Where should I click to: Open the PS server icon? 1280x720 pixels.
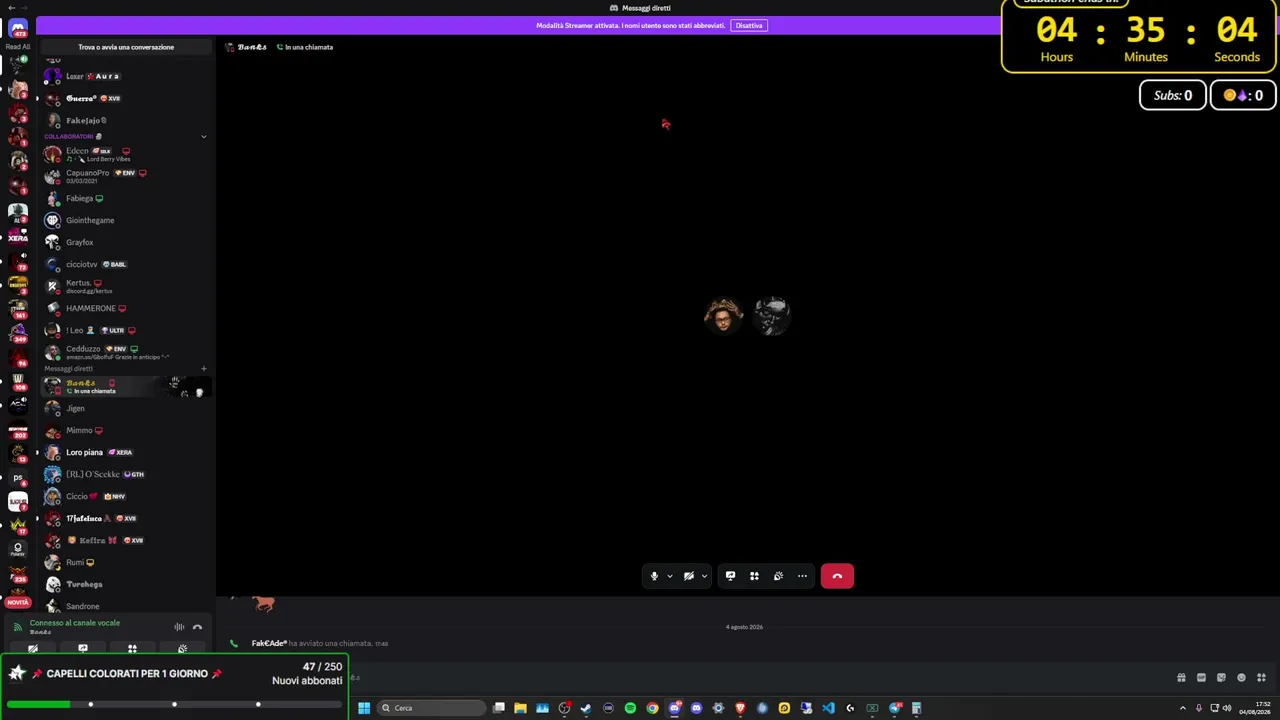(x=18, y=478)
